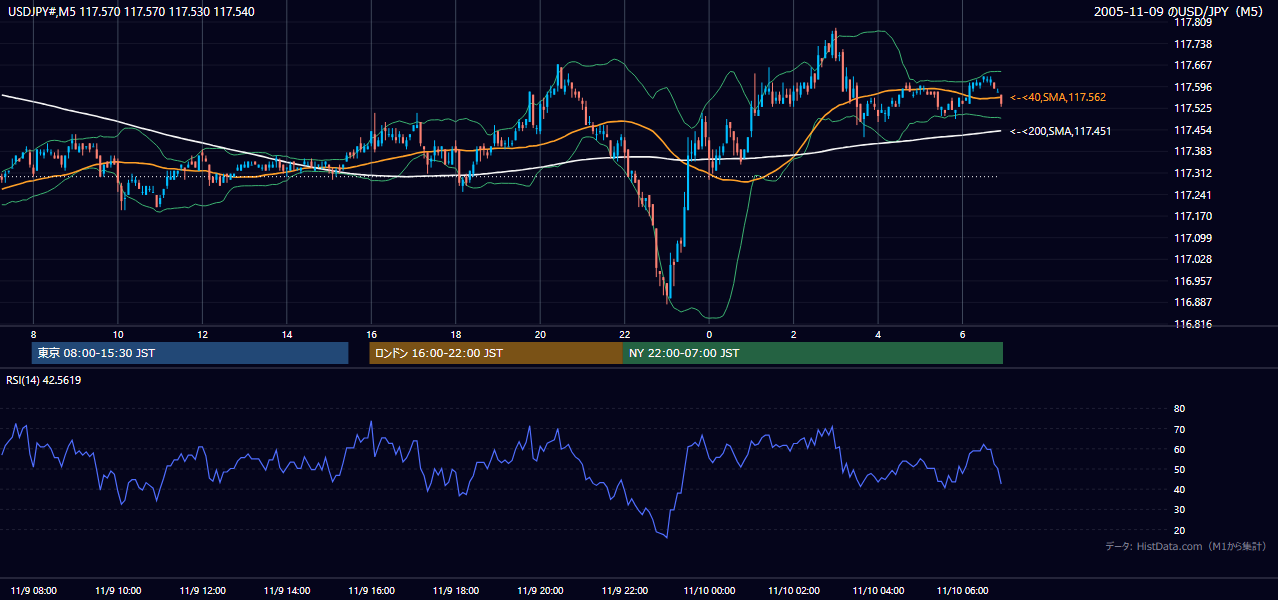Click price axis value 116.816

(1192, 324)
